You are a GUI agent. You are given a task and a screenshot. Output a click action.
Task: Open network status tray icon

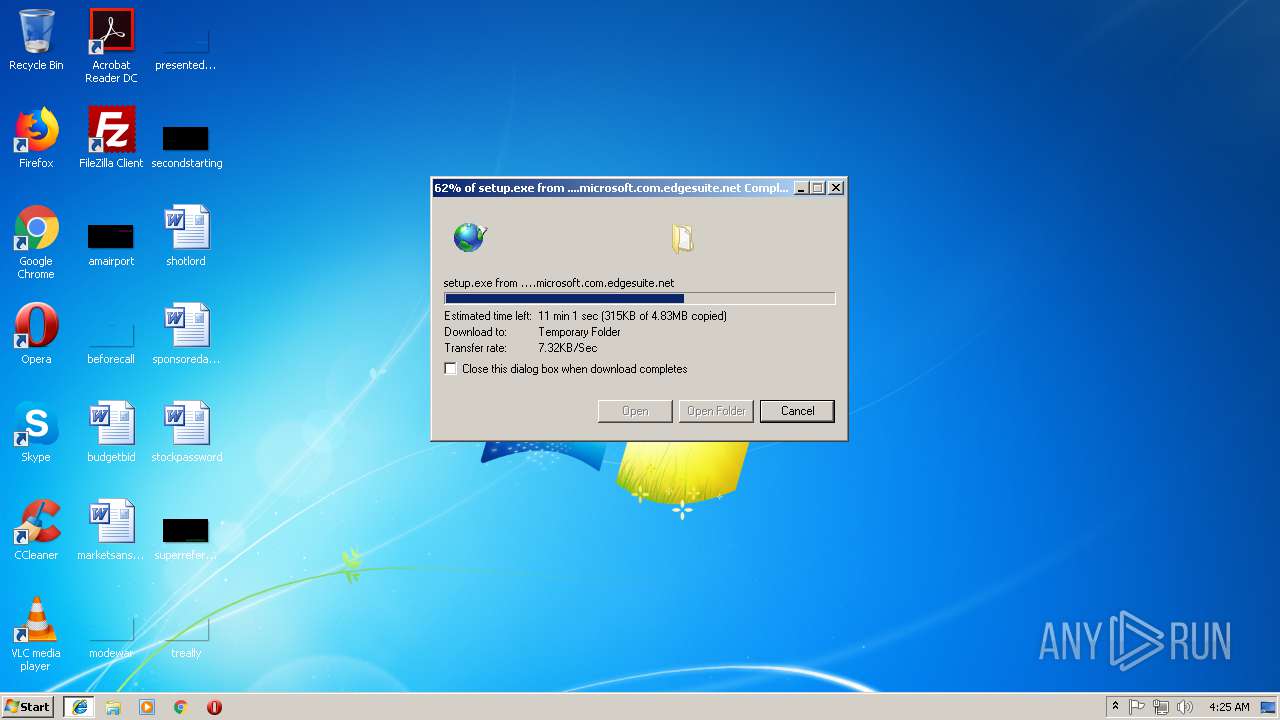(x=1161, y=707)
